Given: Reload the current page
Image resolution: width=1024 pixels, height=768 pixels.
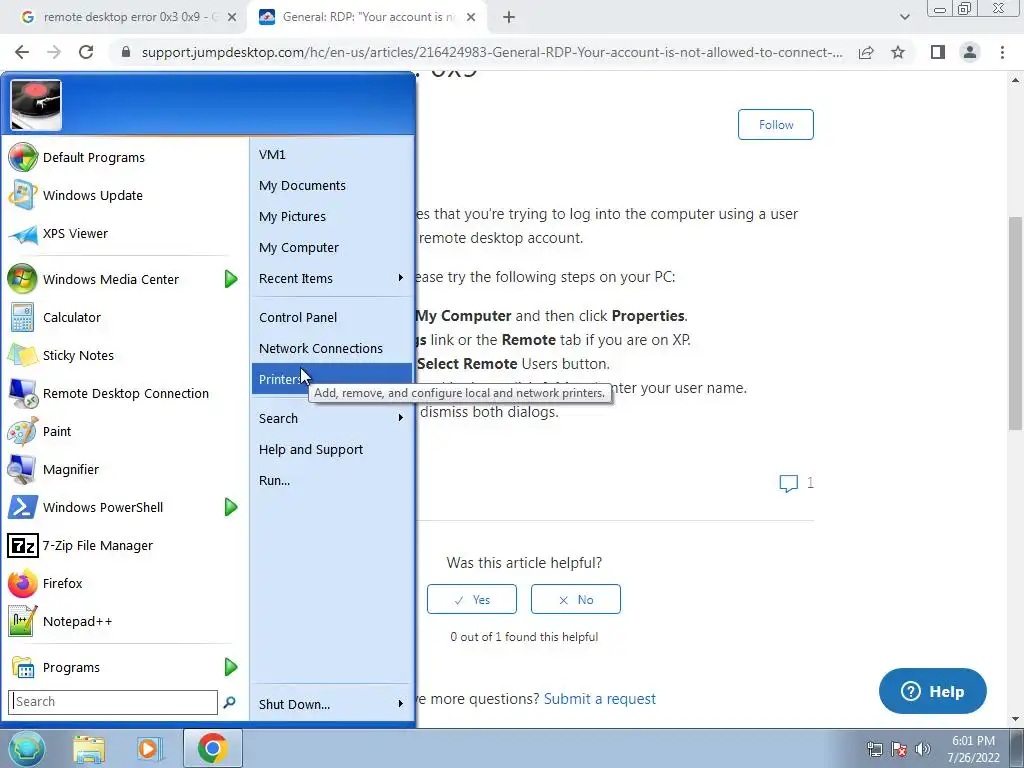Looking at the screenshot, I should 86,52.
